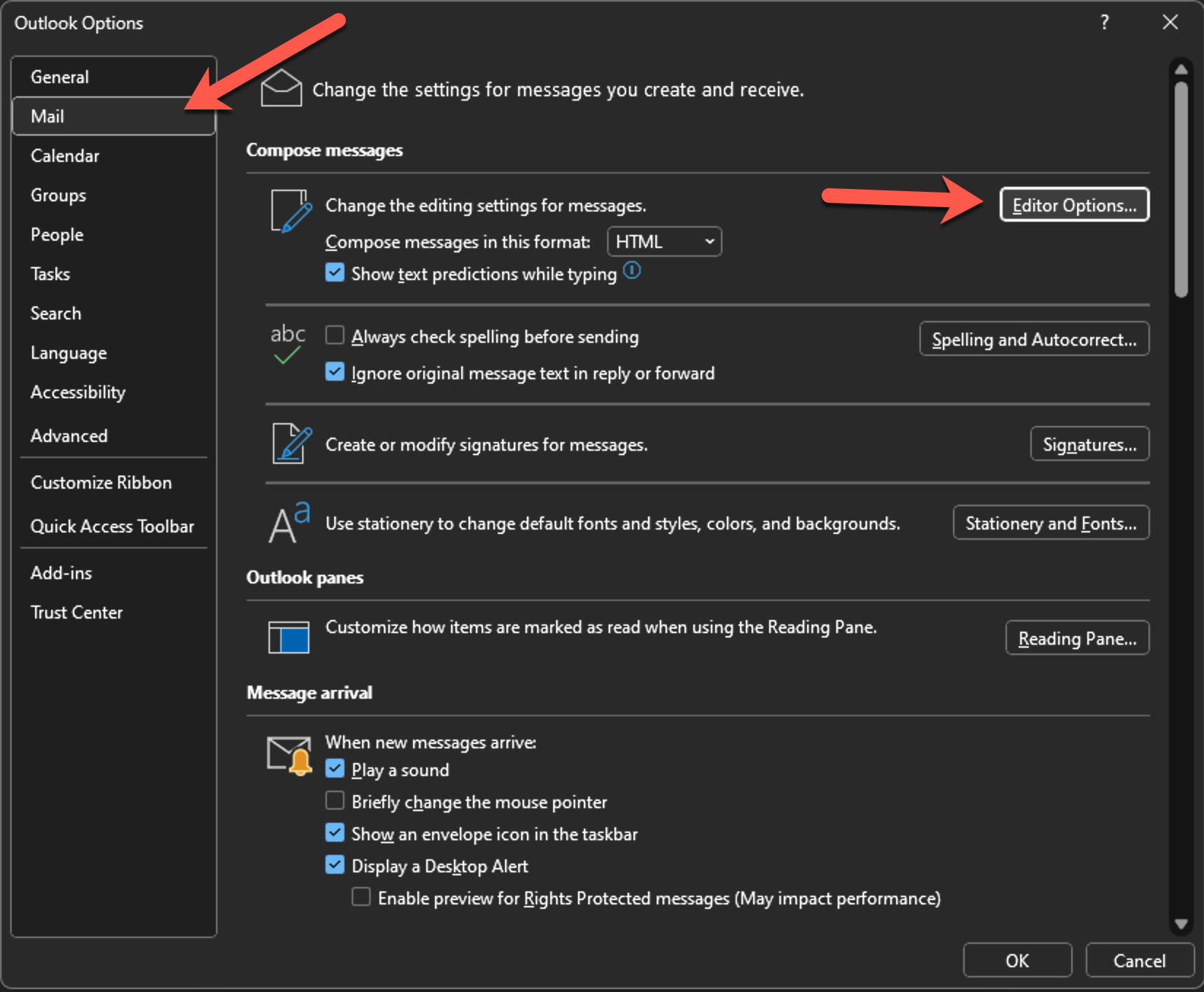The image size is (1204, 992).
Task: Click the signatures pen icon
Action: [288, 443]
